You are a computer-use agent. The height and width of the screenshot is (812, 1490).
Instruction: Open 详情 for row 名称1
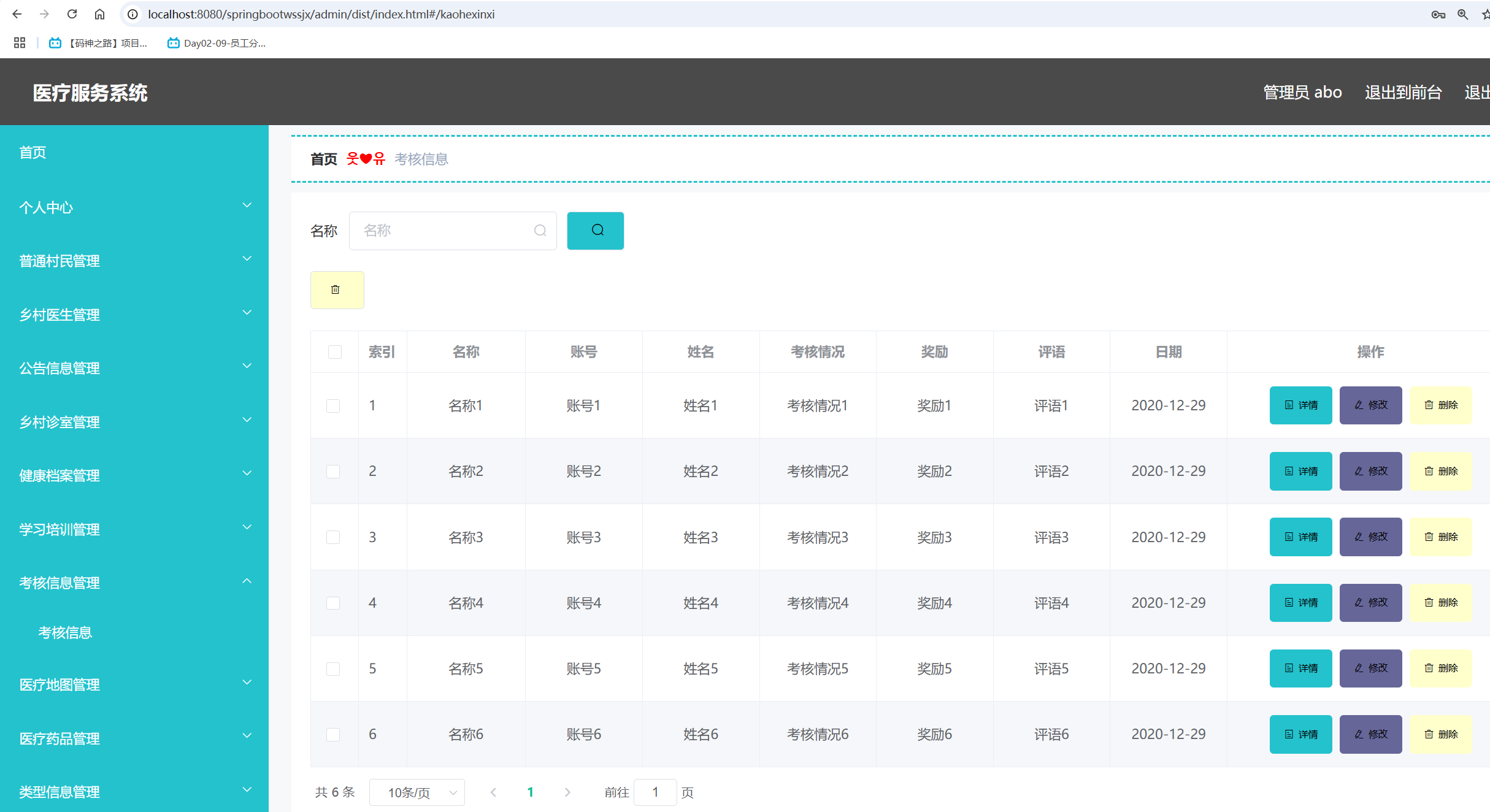click(1300, 405)
